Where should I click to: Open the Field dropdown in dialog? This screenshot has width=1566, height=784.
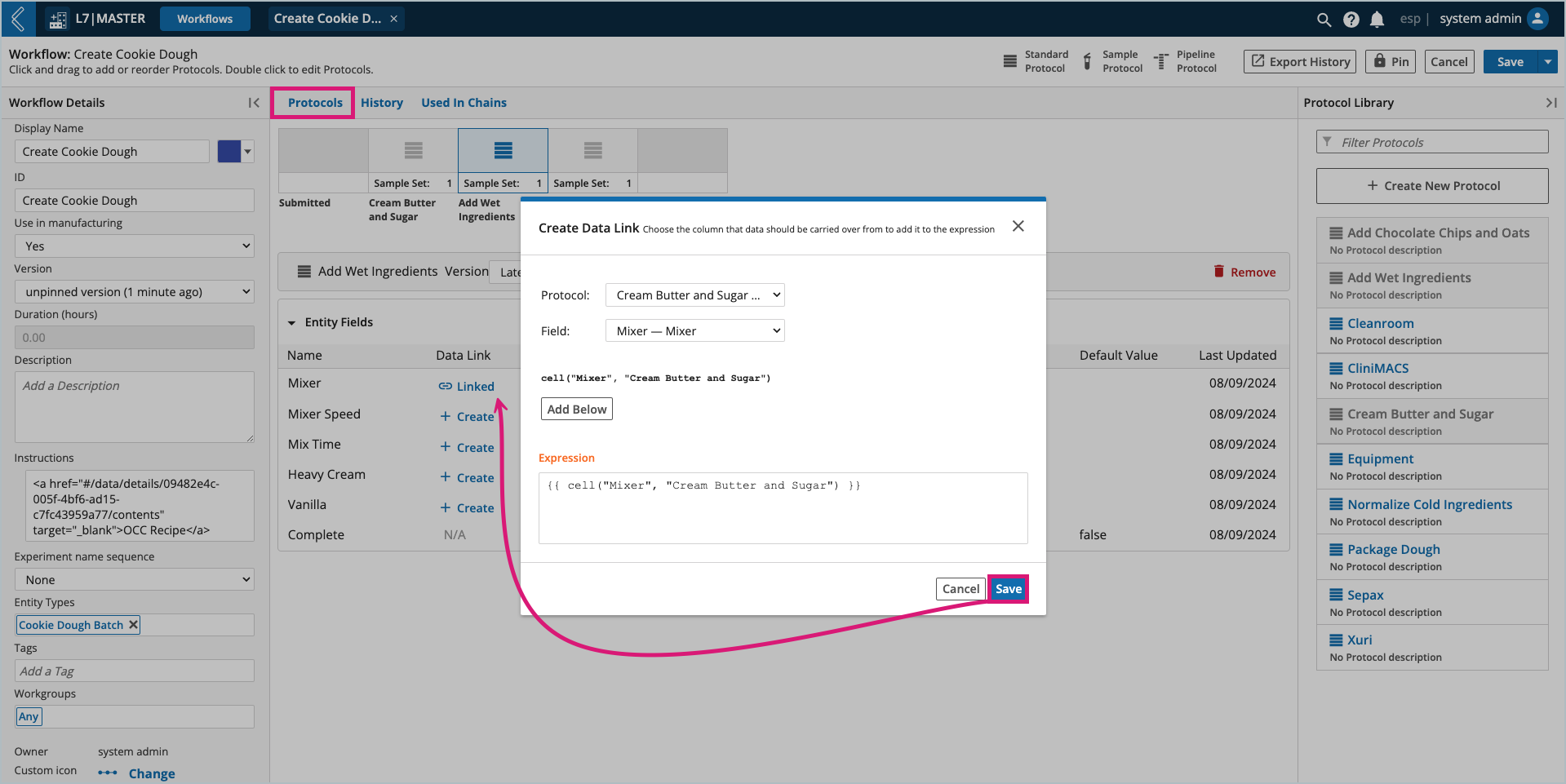[694, 330]
